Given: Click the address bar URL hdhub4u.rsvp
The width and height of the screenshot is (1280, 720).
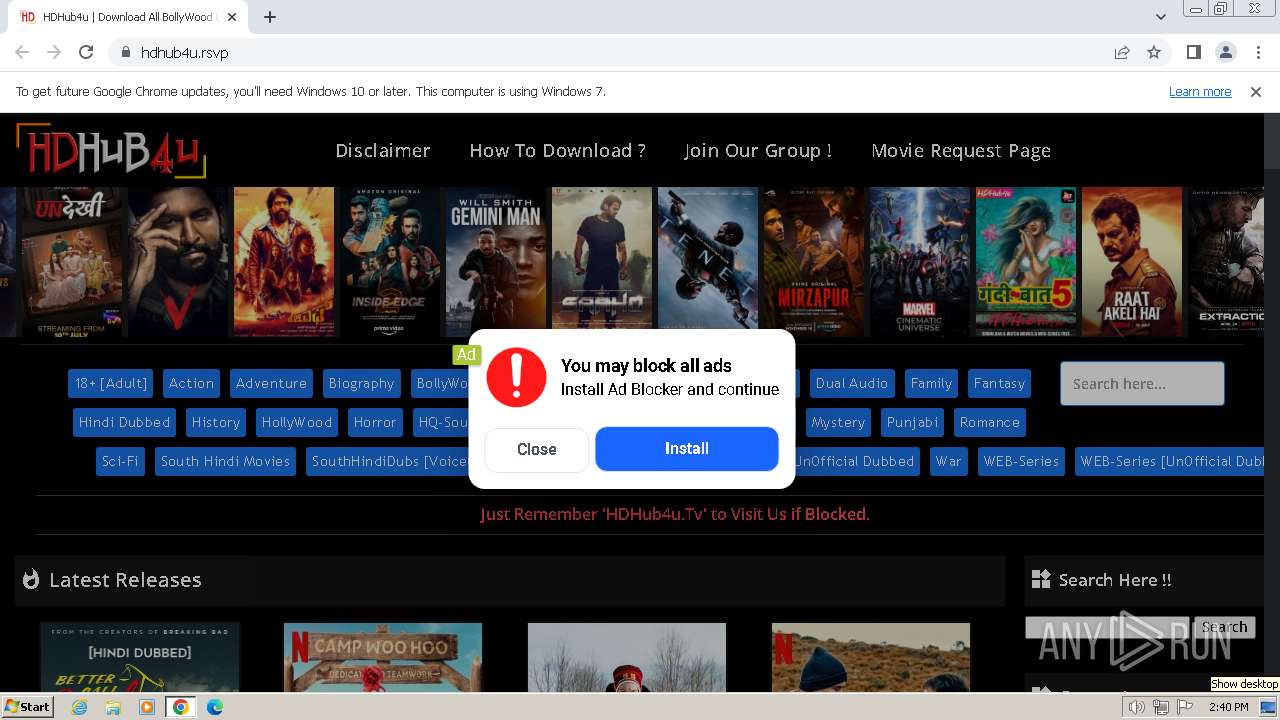Looking at the screenshot, I should 184,53.
